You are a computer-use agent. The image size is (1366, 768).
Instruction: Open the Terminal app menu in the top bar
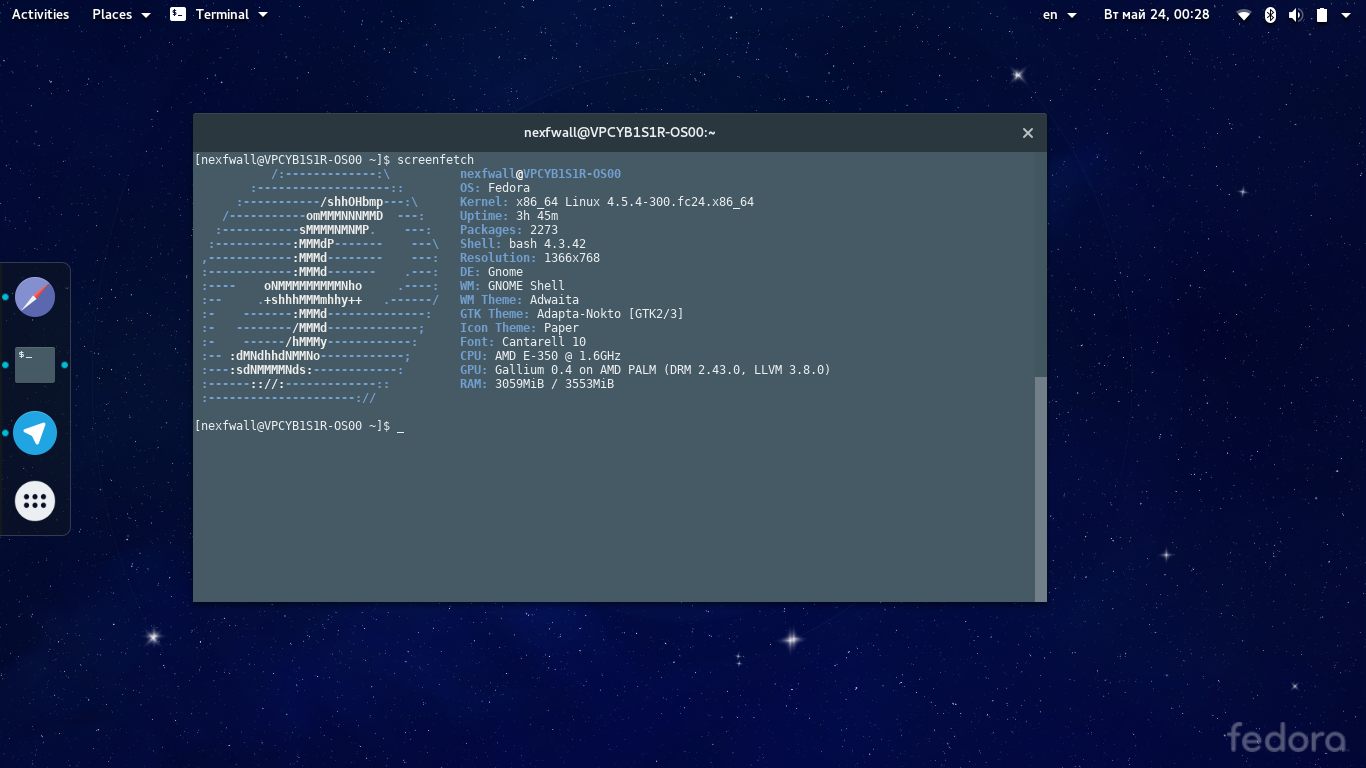click(x=219, y=14)
